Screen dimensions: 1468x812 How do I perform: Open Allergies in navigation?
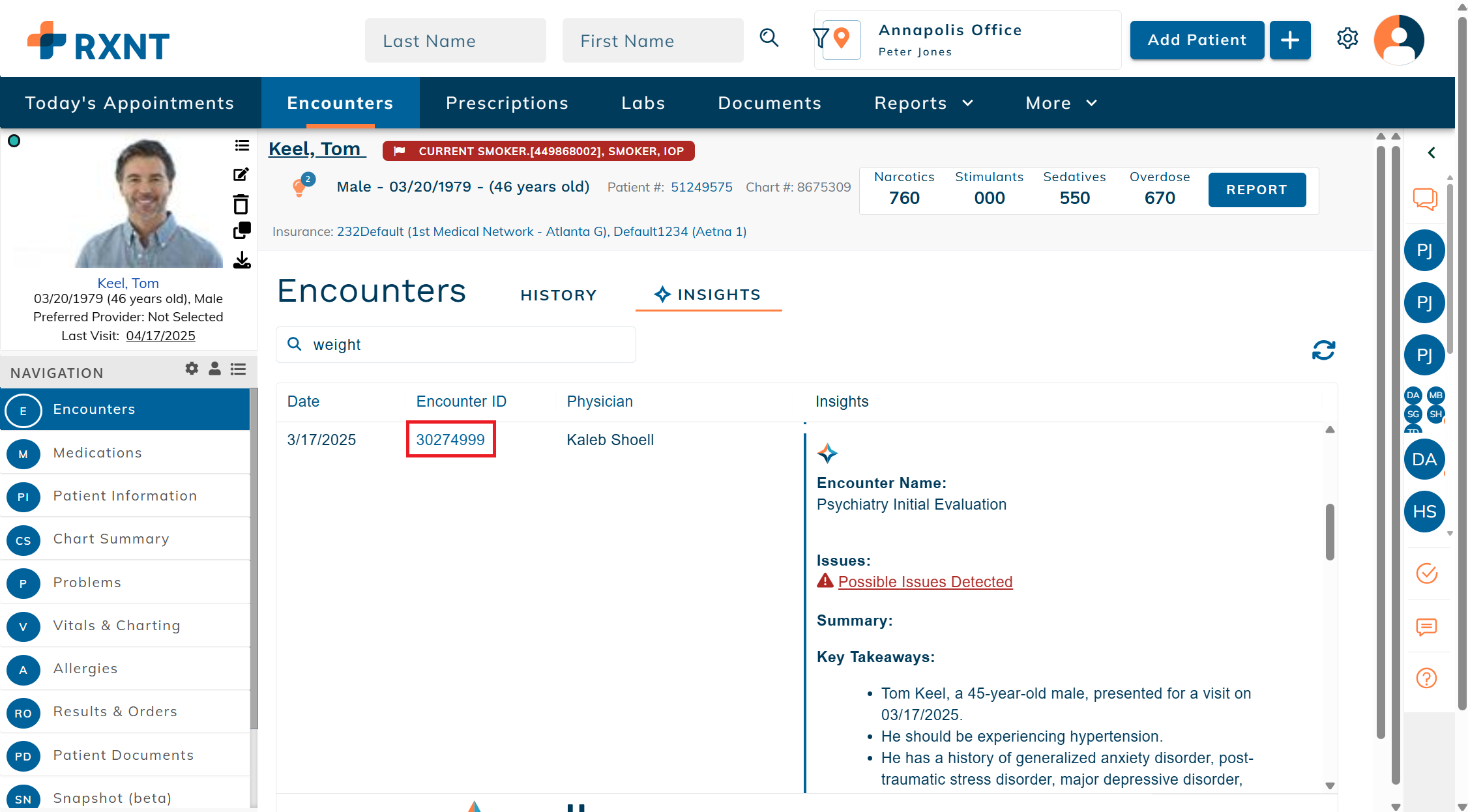click(x=125, y=669)
